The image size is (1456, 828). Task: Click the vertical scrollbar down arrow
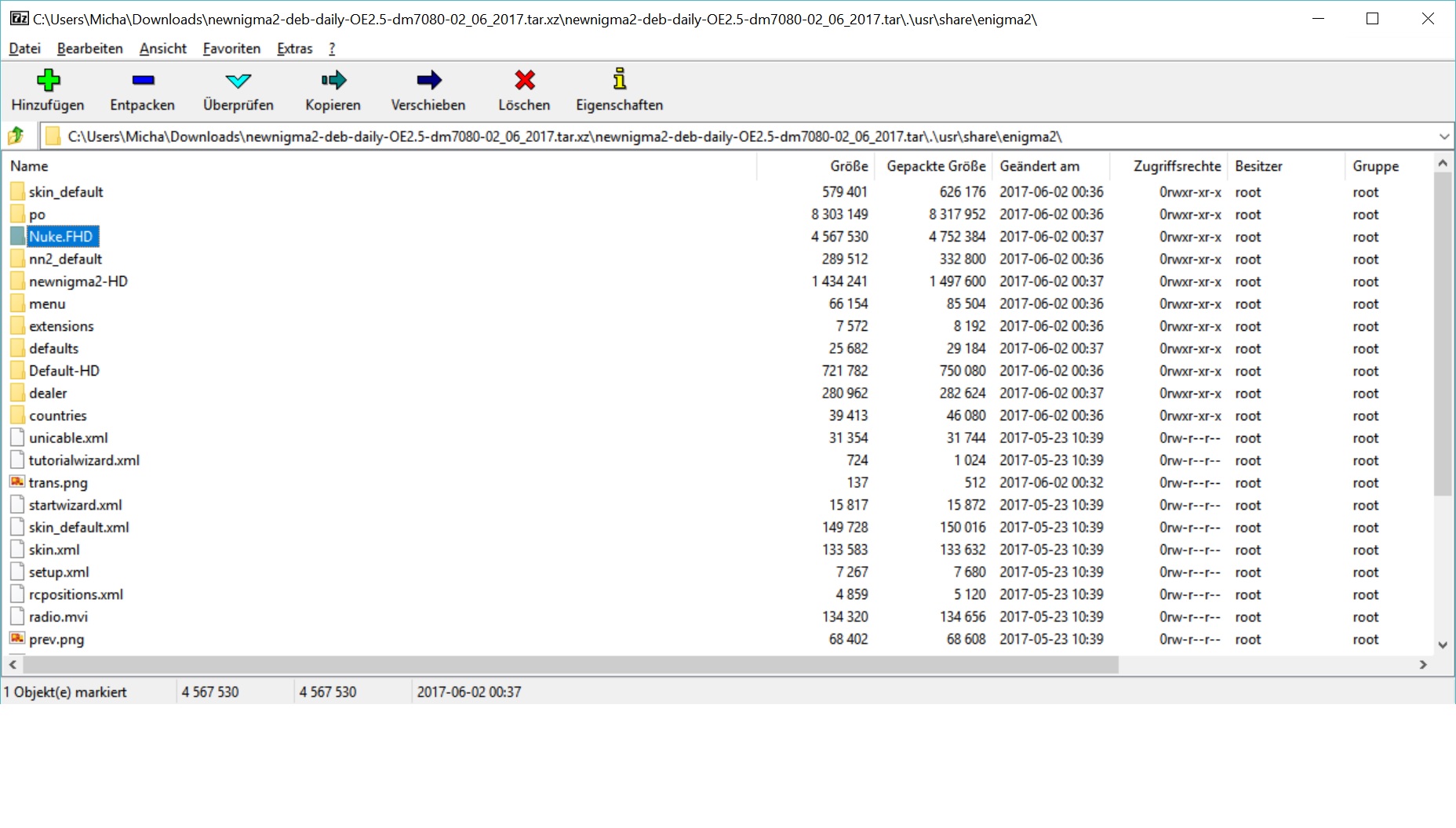tap(1442, 645)
